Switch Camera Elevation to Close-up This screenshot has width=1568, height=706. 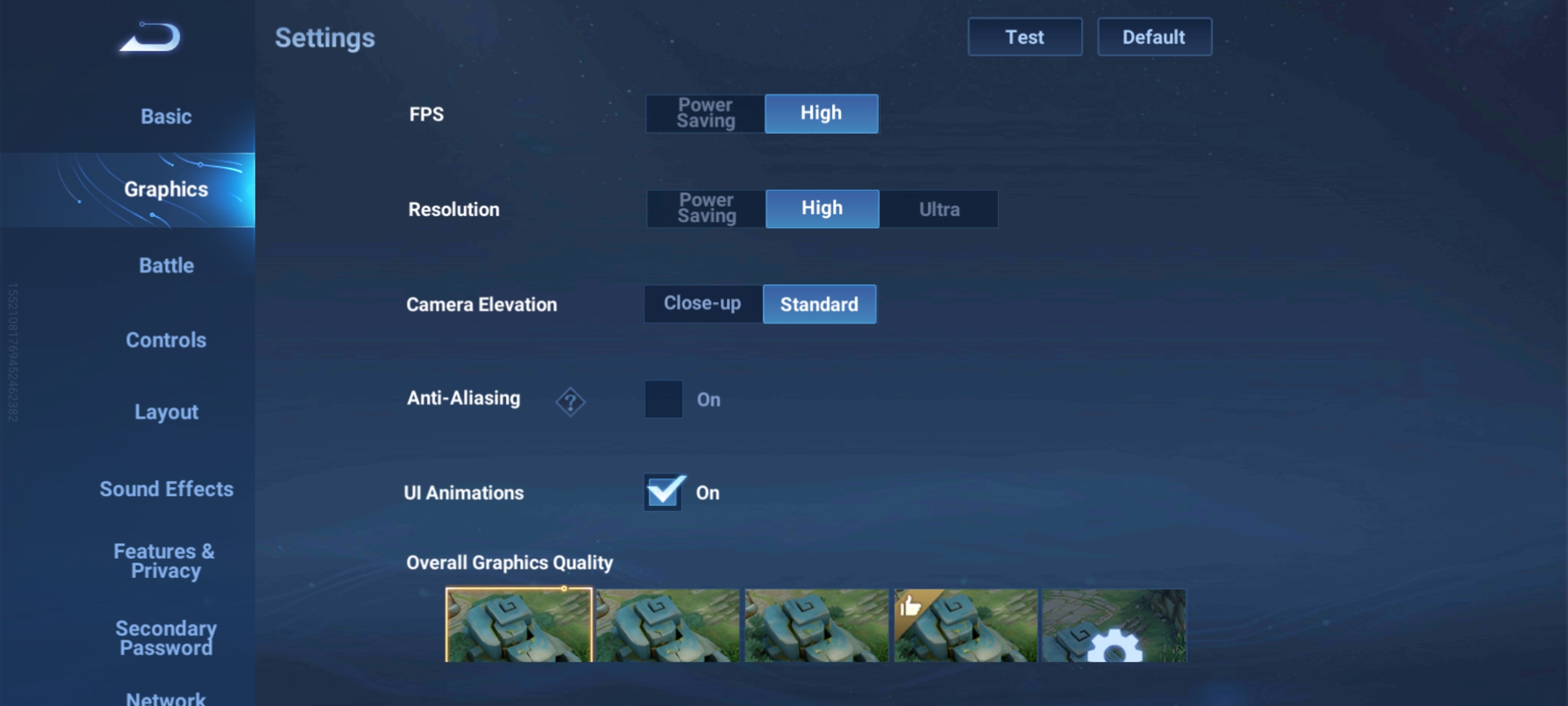click(703, 304)
